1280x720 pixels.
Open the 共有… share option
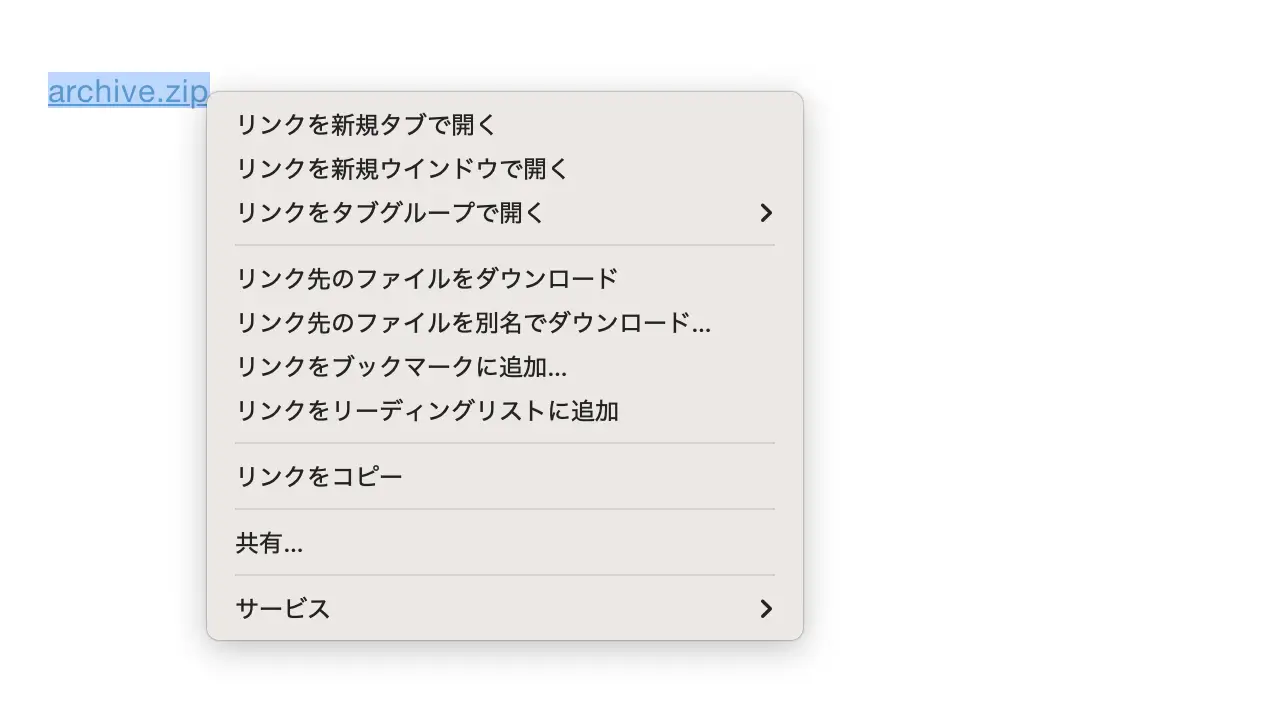coord(269,543)
